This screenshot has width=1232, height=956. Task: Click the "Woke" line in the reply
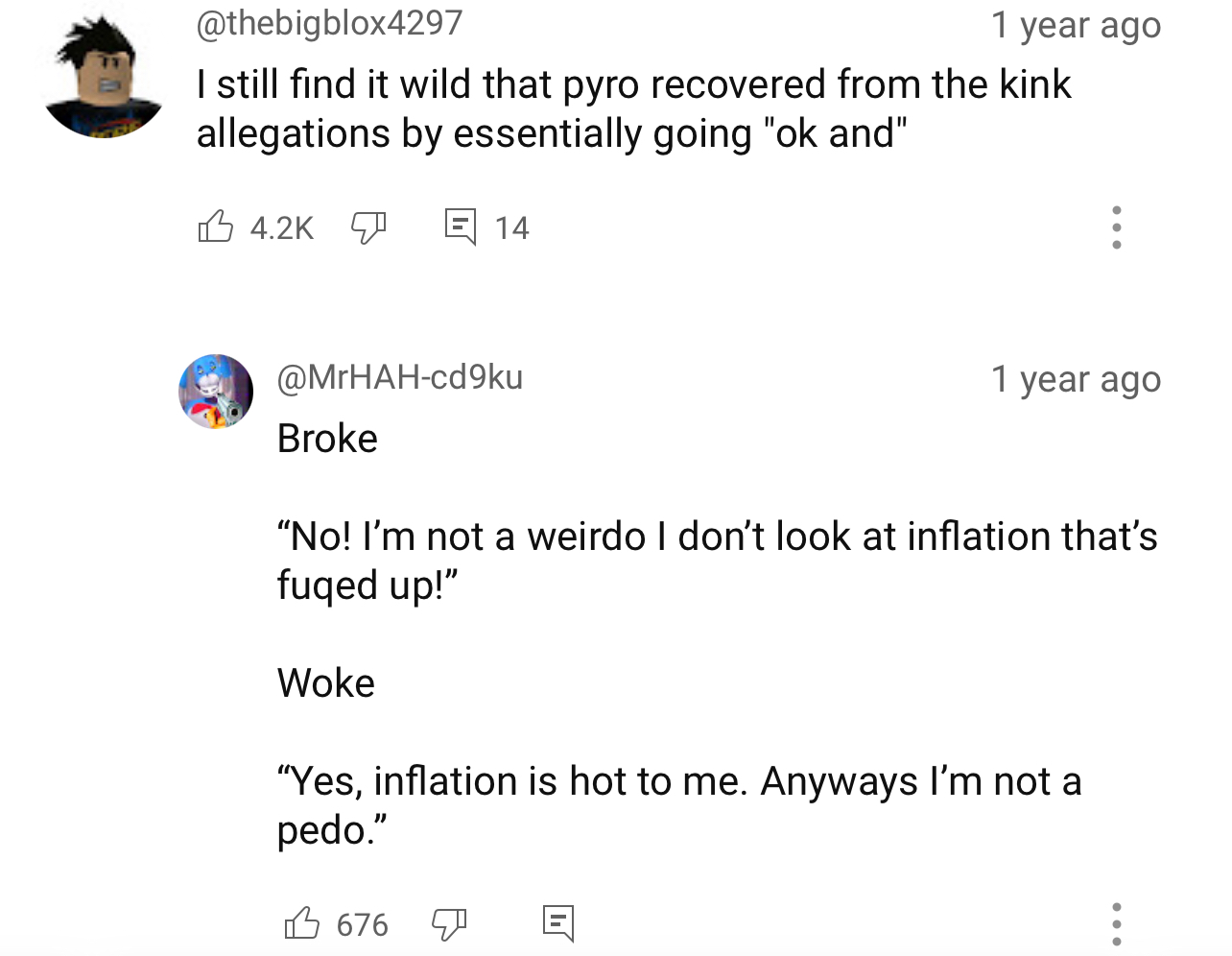(326, 683)
